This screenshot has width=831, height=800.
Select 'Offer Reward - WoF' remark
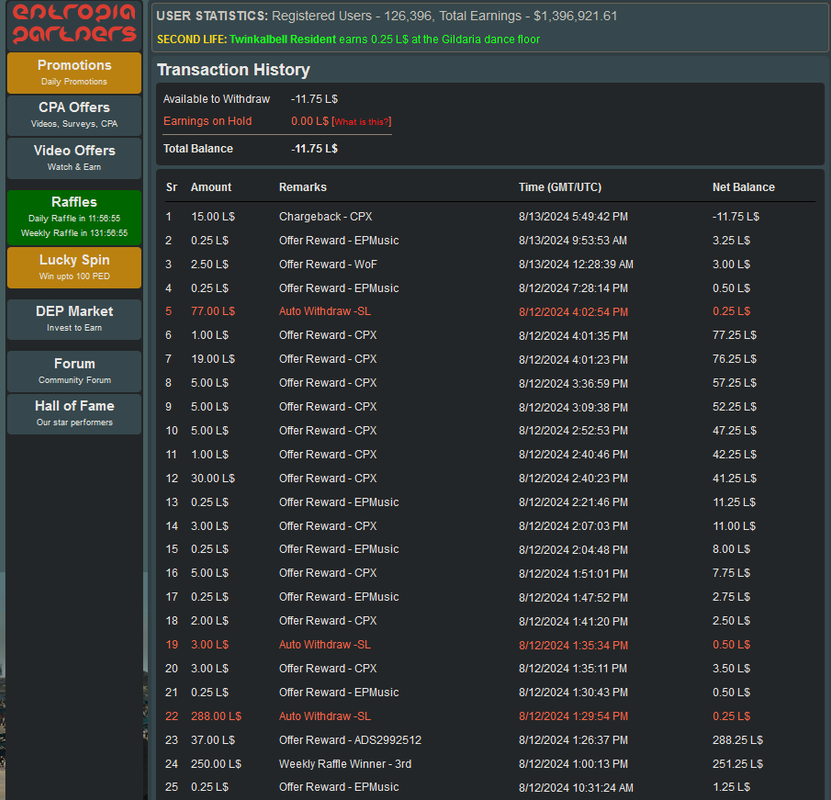[x=328, y=264]
